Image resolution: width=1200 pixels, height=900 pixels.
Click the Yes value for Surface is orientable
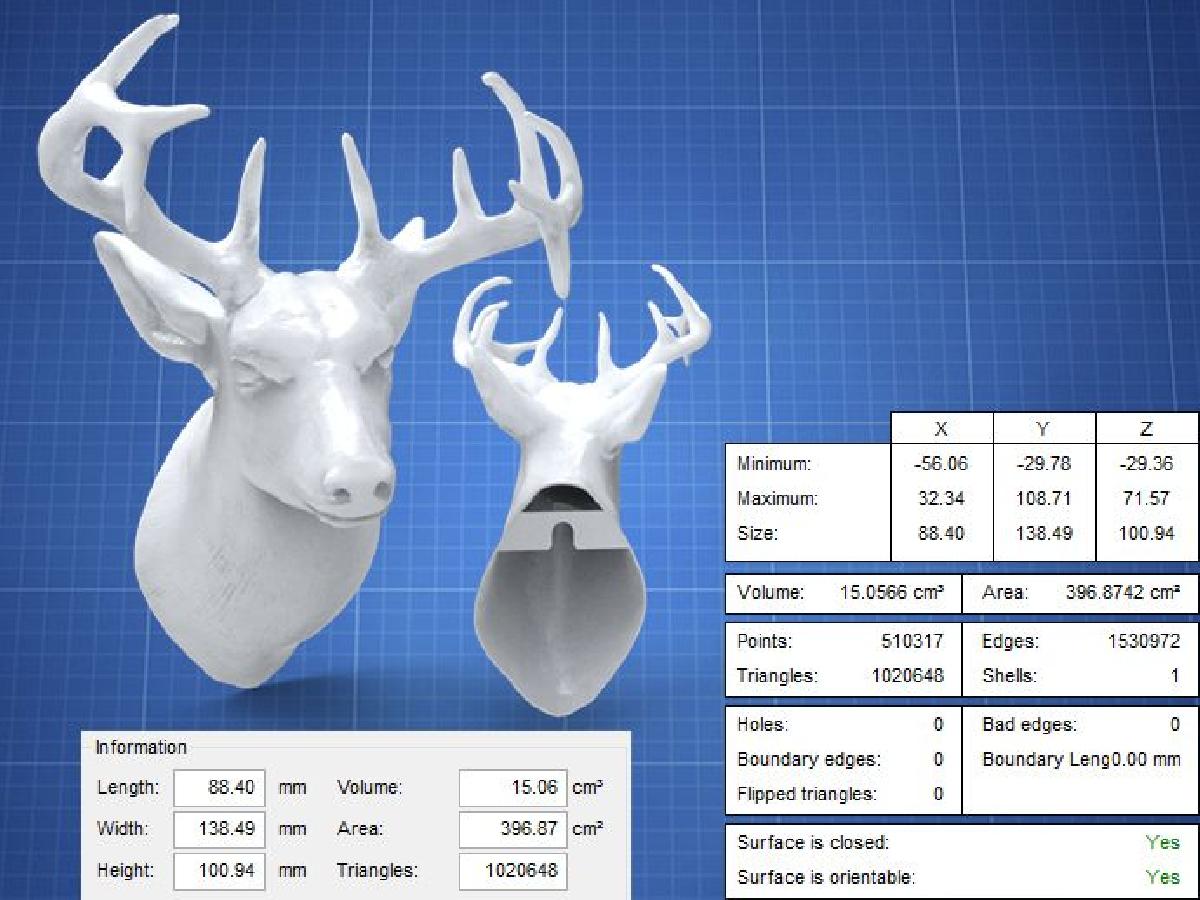click(x=1162, y=878)
